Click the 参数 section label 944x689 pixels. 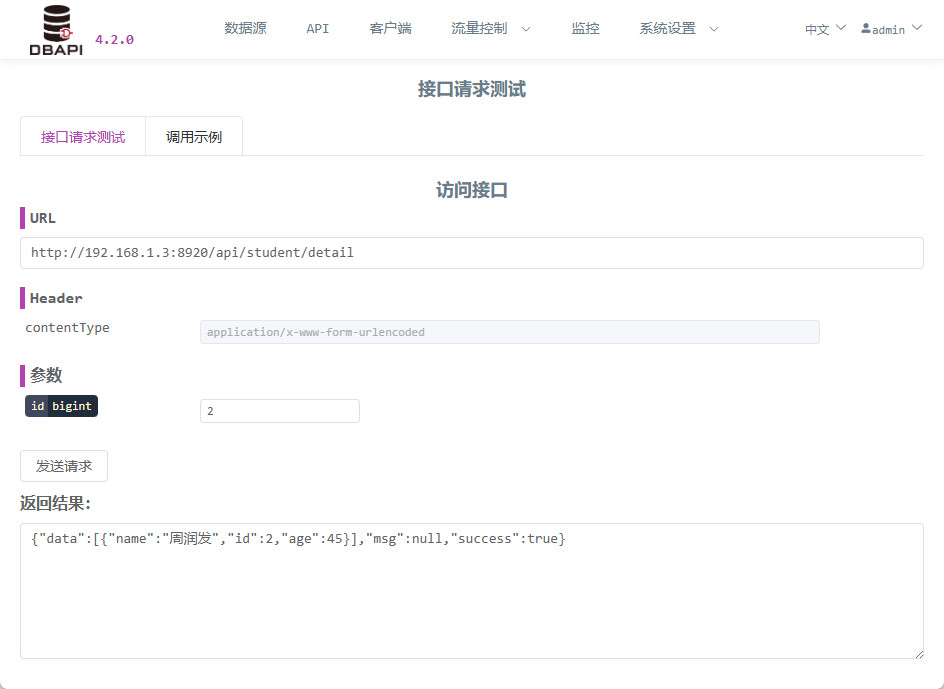[46, 375]
